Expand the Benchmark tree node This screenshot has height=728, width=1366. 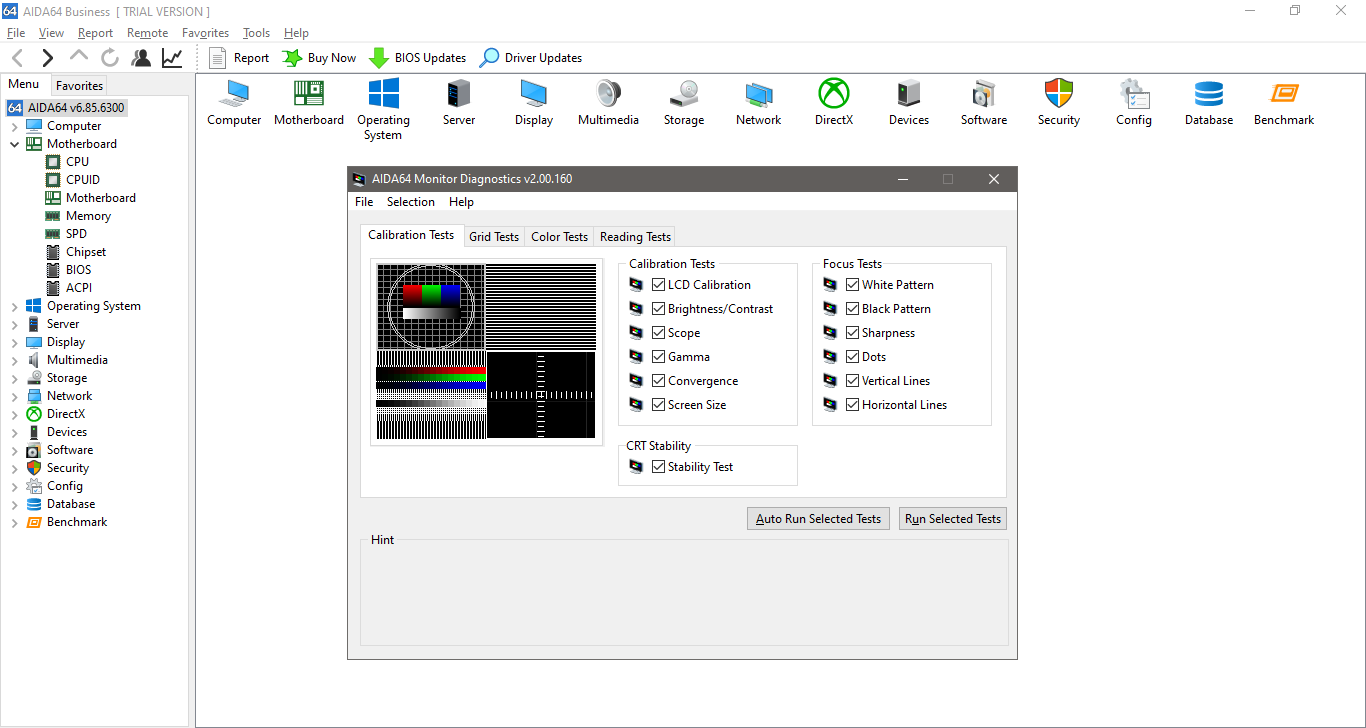tap(14, 523)
